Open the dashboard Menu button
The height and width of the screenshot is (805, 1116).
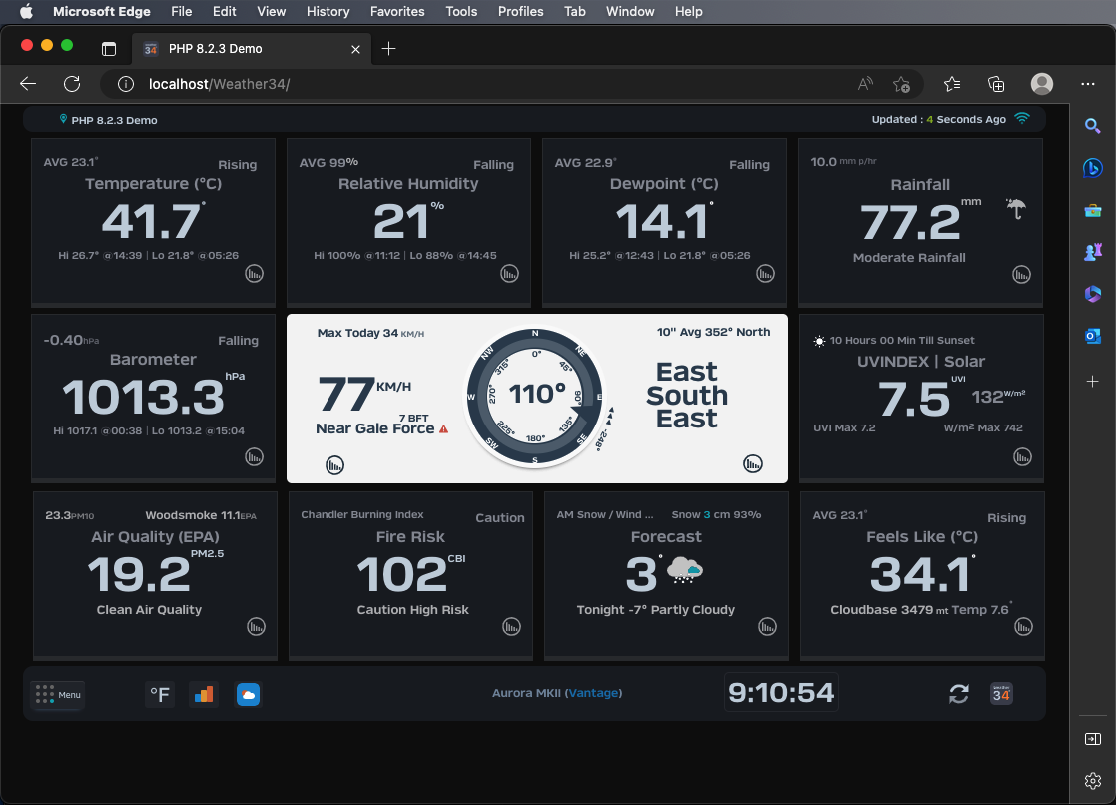(x=58, y=695)
